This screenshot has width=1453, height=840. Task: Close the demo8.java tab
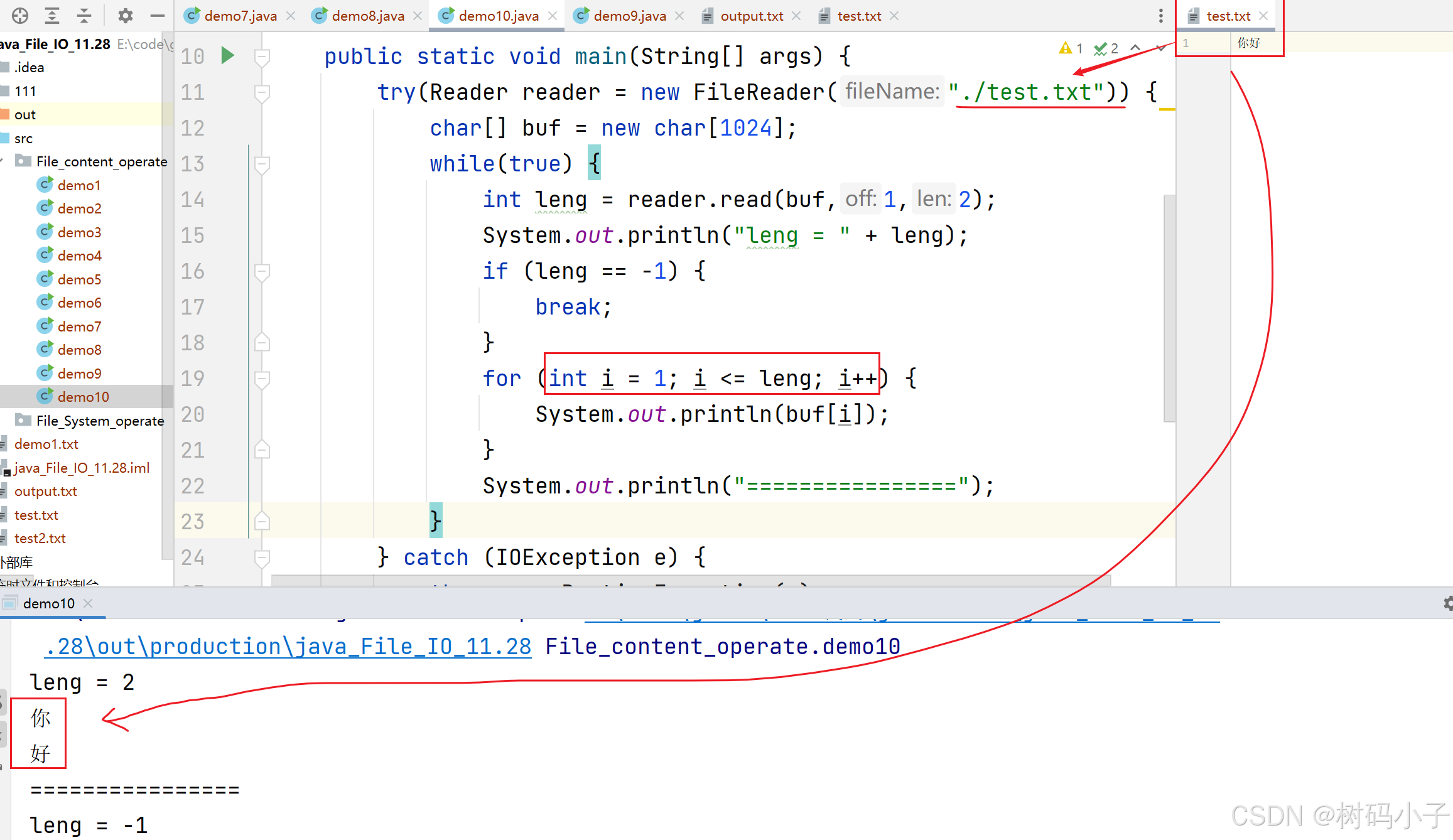click(x=418, y=16)
